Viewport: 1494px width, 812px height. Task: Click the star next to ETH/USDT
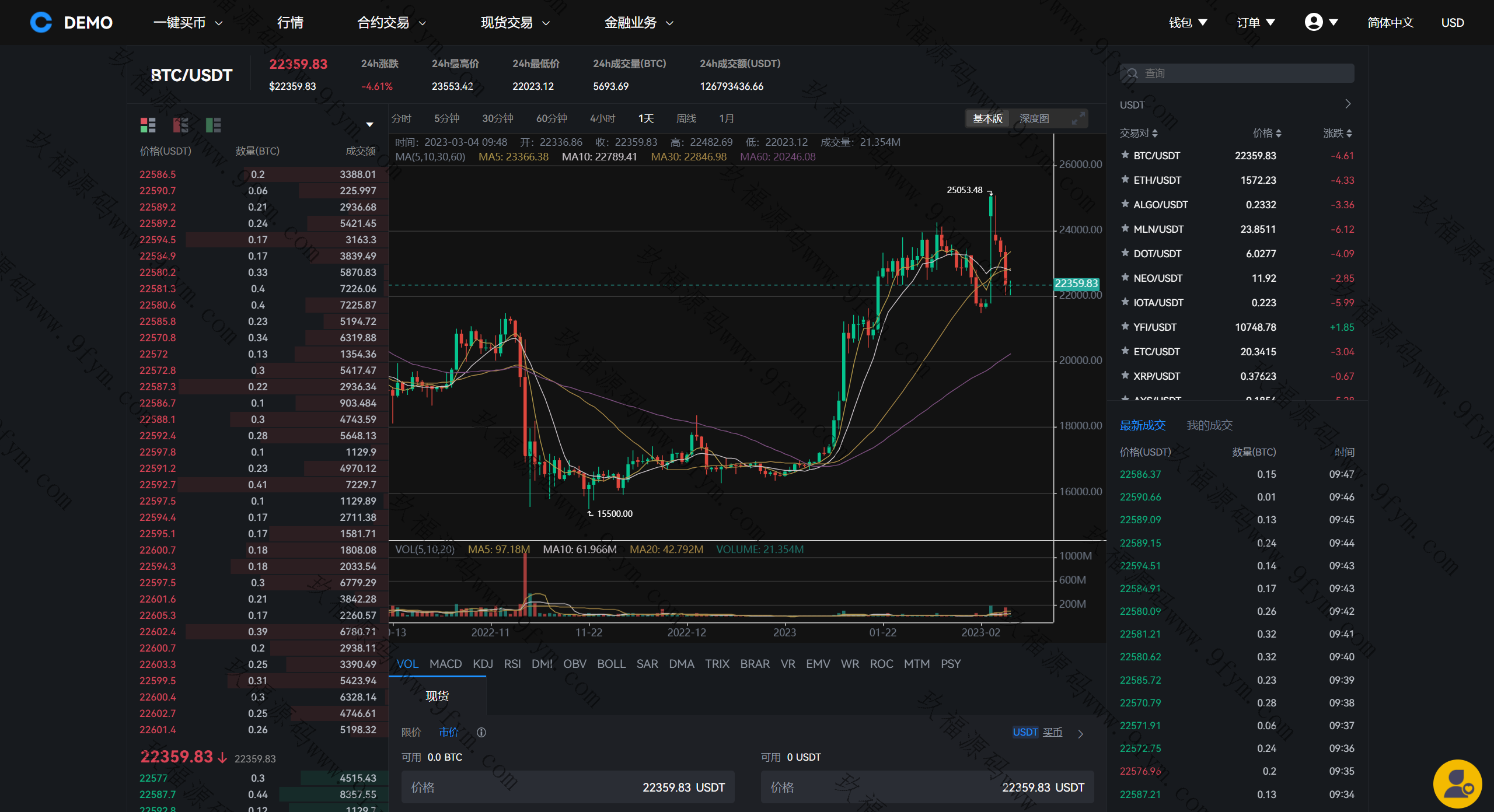[x=1125, y=180]
